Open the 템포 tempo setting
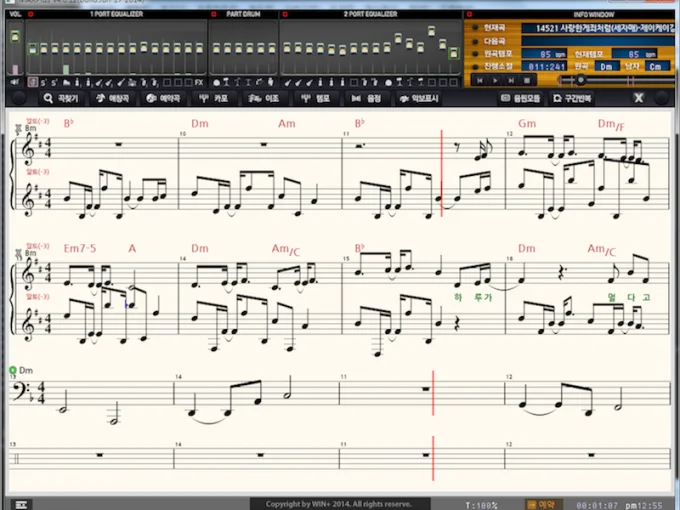Viewport: 680px width, 510px height. [316, 98]
